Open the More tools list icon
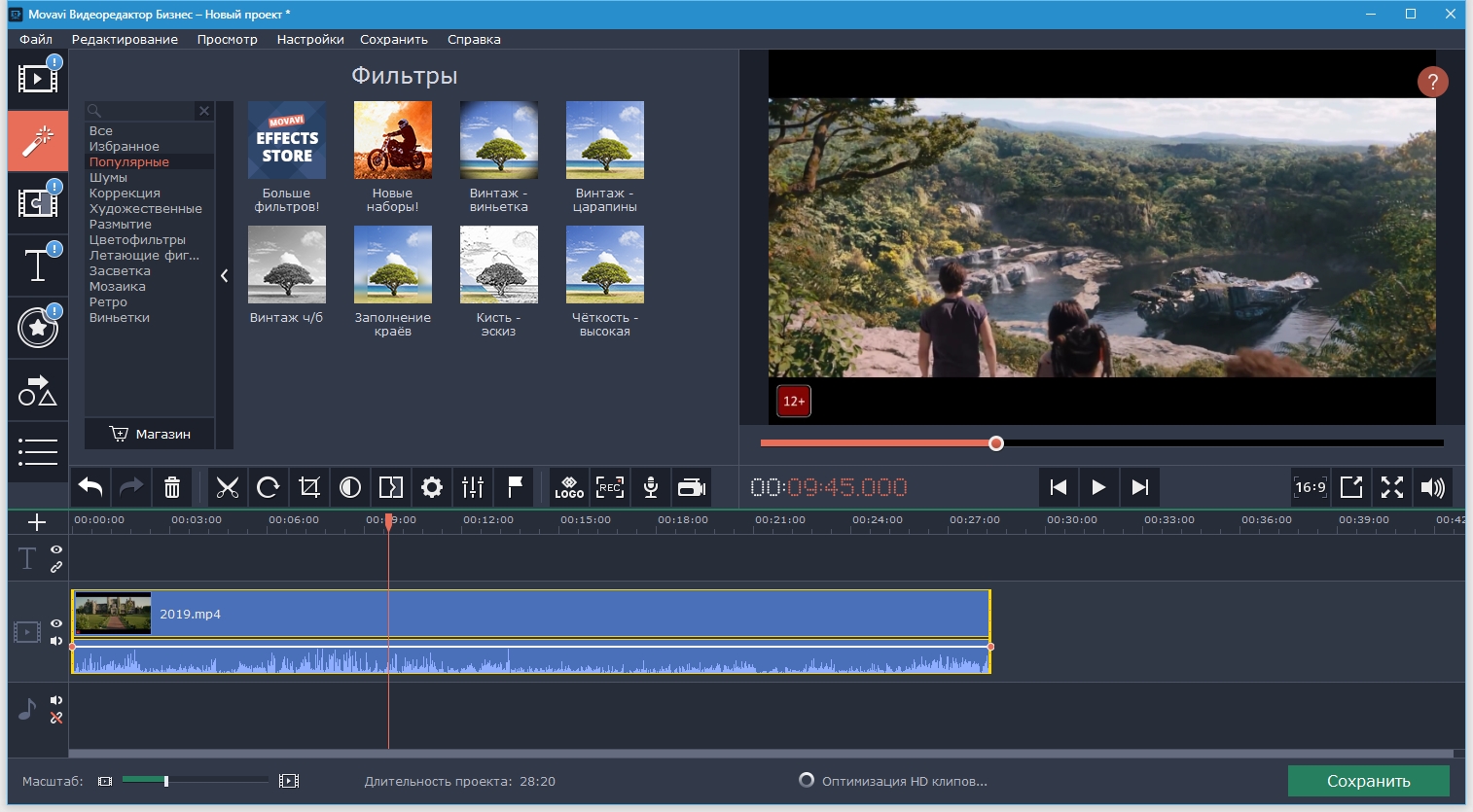Viewport: 1473px width, 812px height. (x=38, y=451)
